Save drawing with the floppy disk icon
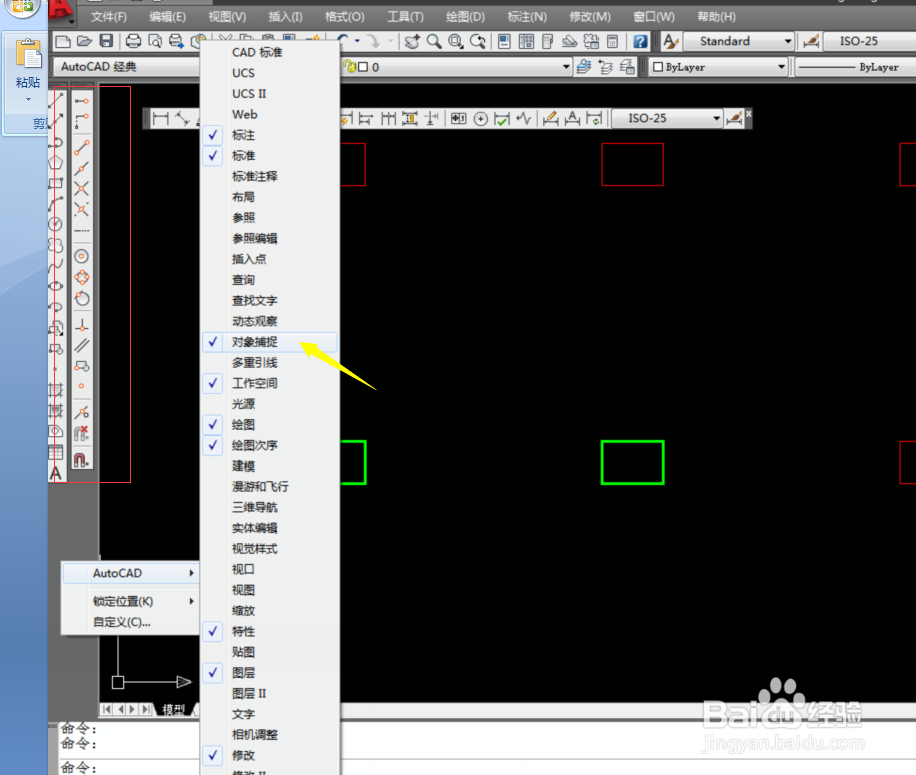This screenshot has height=775, width=916. click(106, 41)
